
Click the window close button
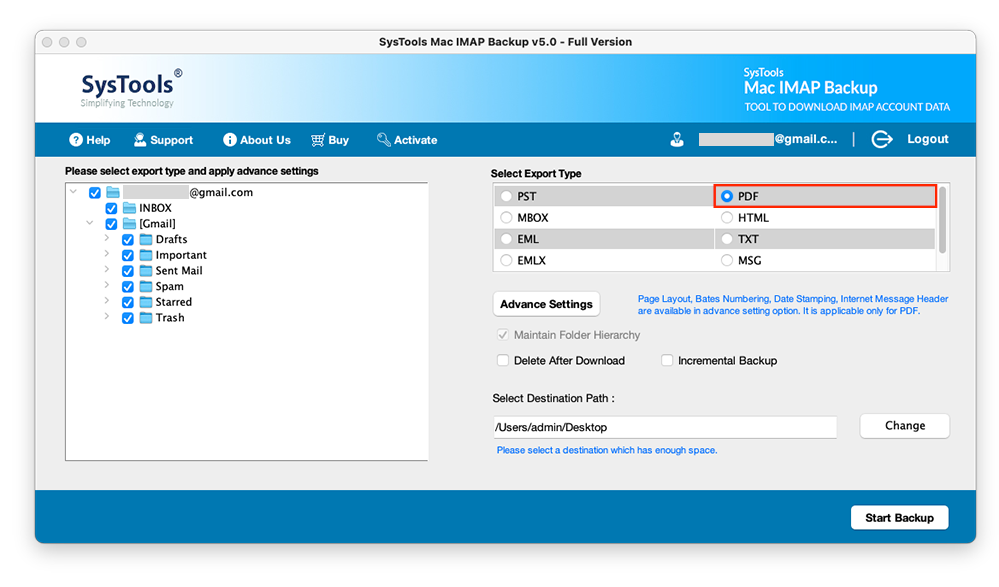click(47, 42)
